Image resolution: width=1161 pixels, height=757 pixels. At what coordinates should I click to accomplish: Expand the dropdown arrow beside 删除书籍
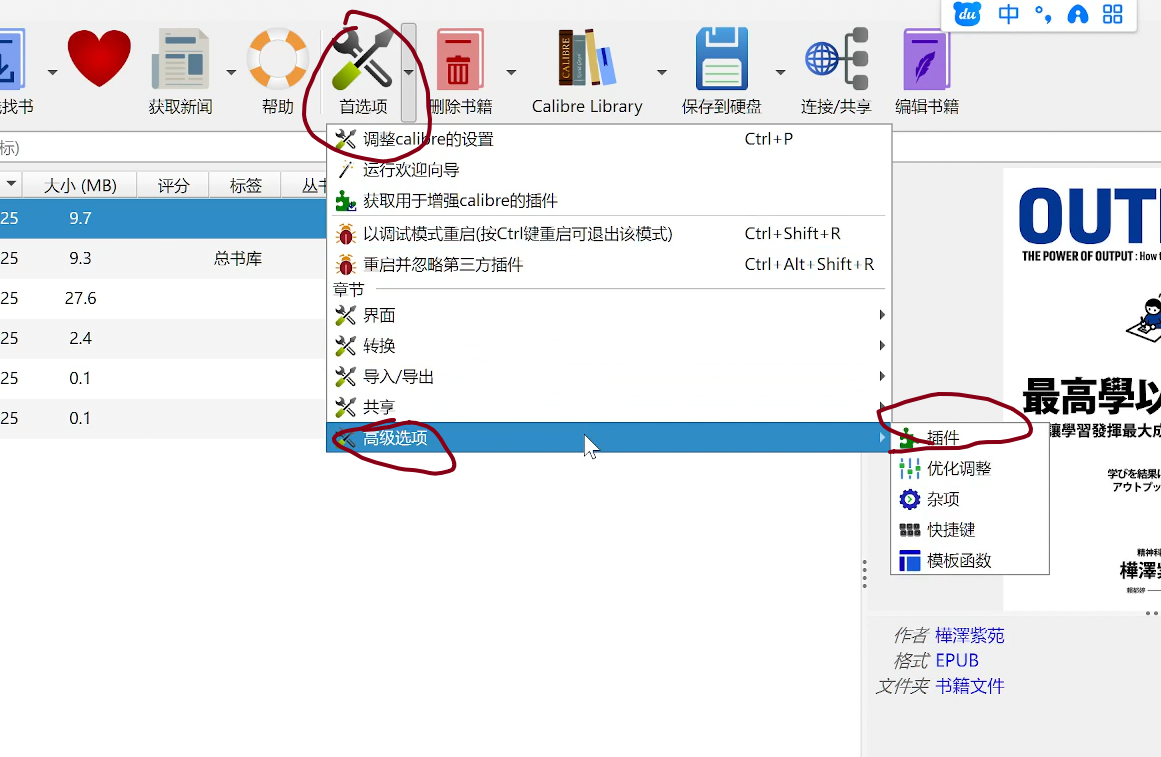pyautogui.click(x=511, y=73)
